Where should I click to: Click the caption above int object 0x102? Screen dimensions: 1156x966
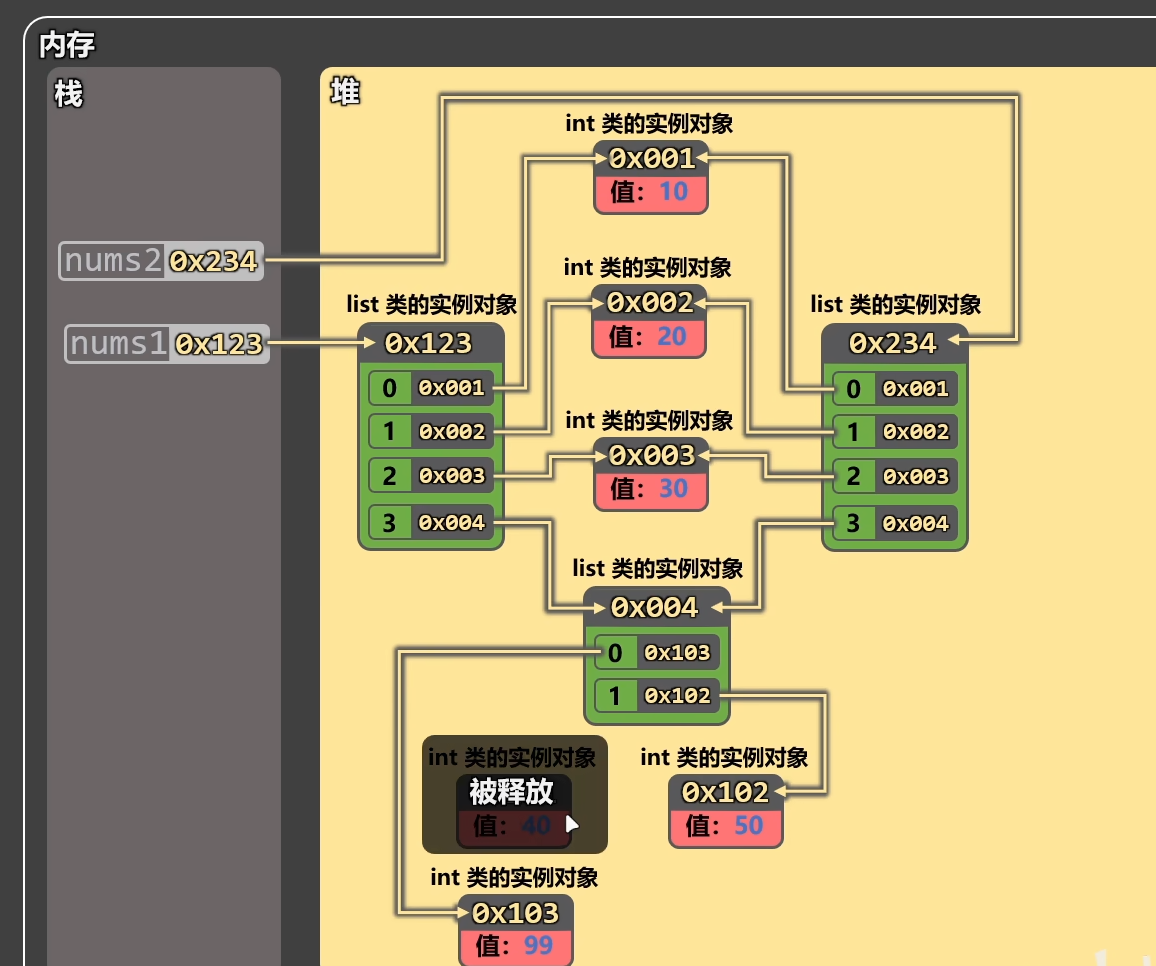pos(724,757)
